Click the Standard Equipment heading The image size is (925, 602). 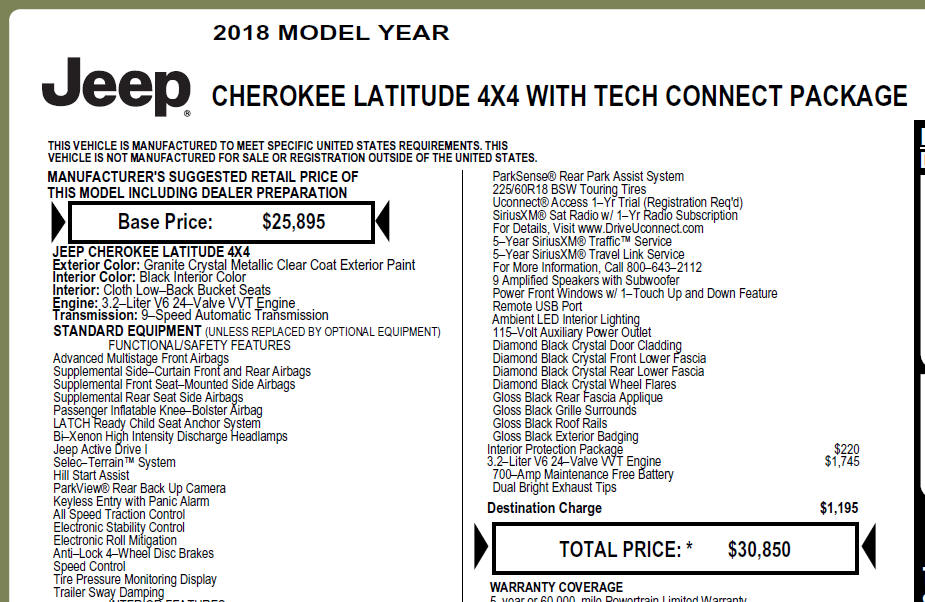click(x=127, y=331)
